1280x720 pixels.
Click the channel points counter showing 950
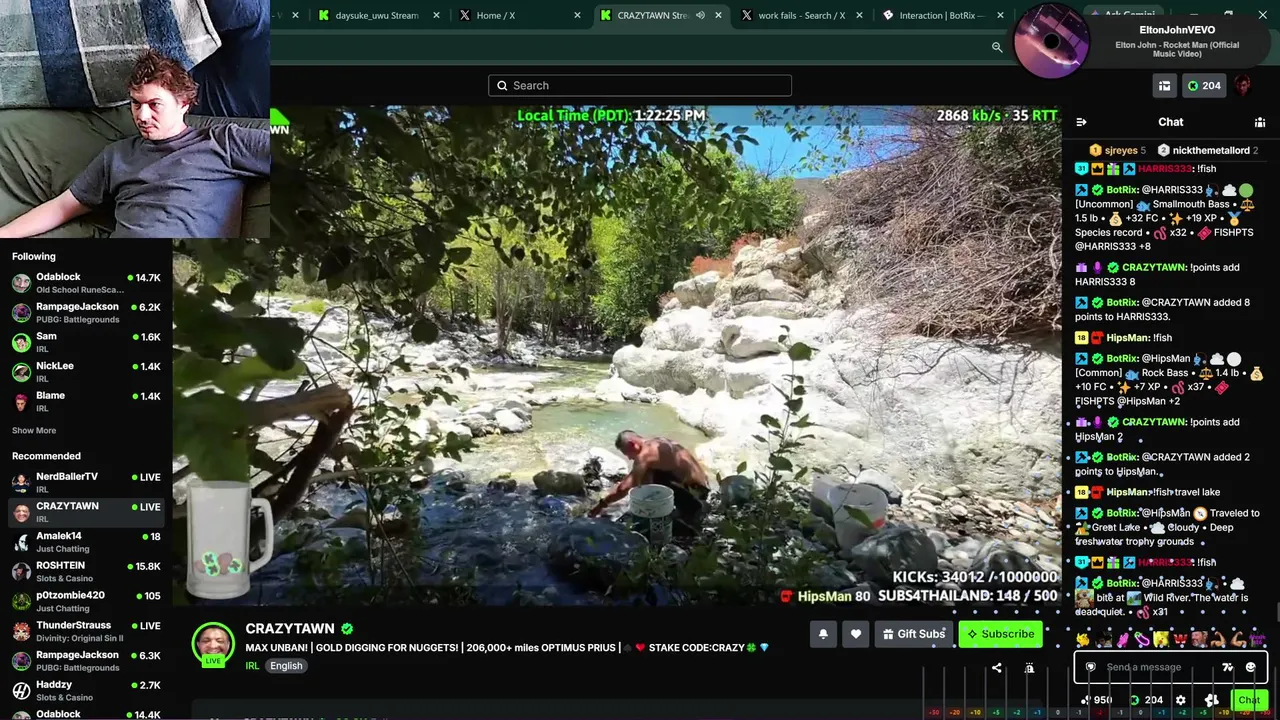pyautogui.click(x=1096, y=700)
